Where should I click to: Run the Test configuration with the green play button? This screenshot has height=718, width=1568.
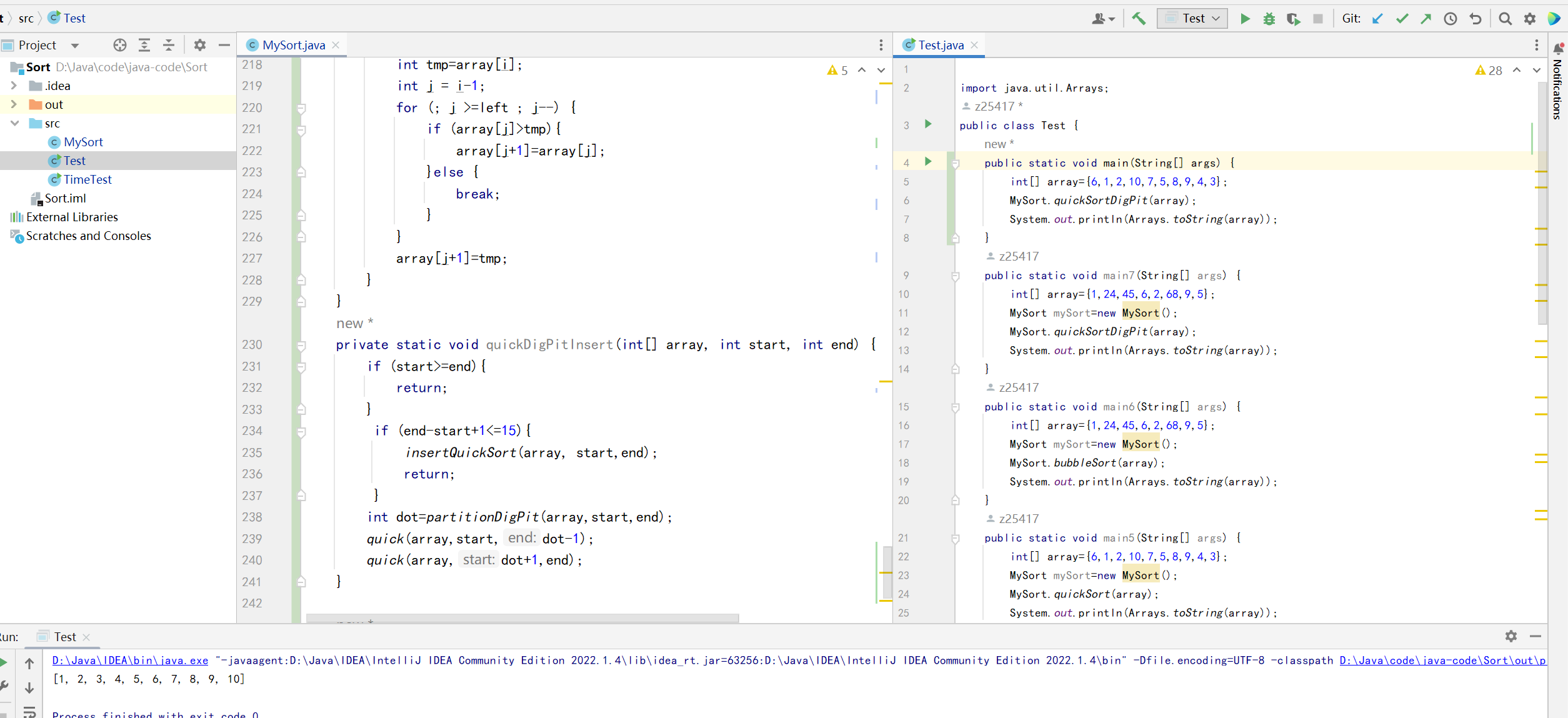tap(1244, 19)
